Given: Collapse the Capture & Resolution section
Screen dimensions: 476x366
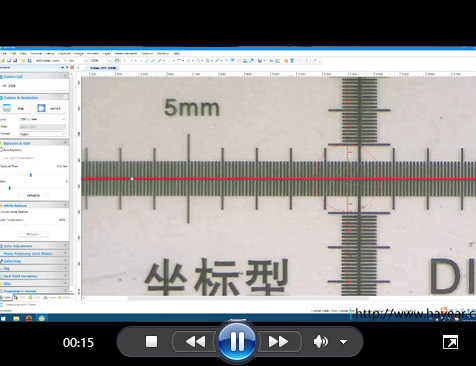Looking at the screenshot, I should tap(65, 97).
